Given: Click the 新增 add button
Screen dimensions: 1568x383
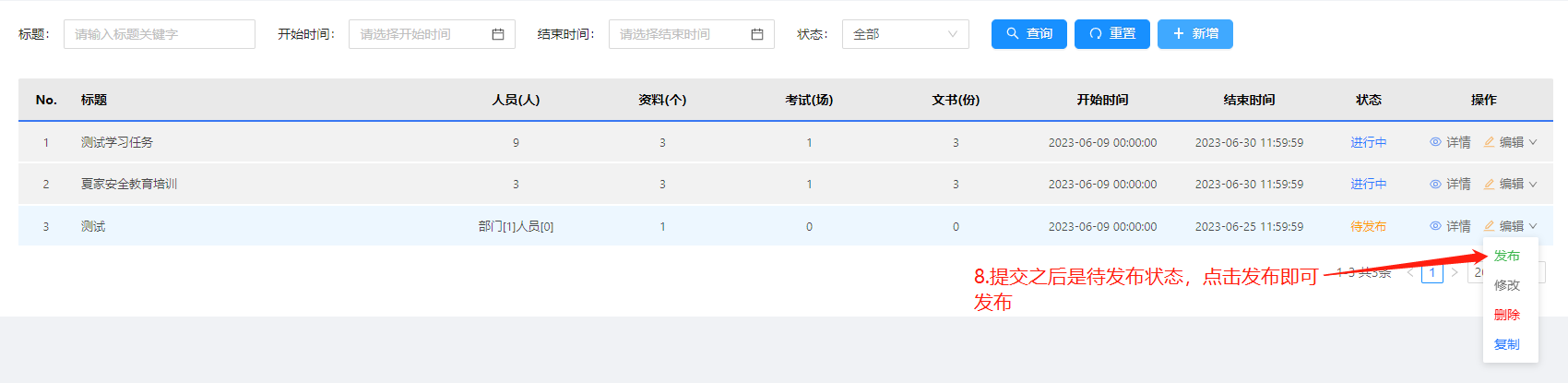Looking at the screenshot, I should [x=1194, y=34].
